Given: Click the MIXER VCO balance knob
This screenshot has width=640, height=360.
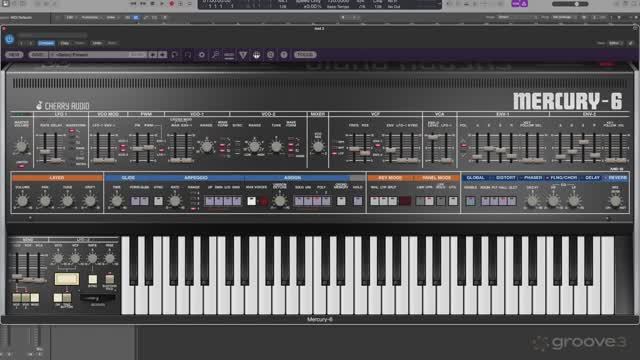Looking at the screenshot, I should [318, 147].
